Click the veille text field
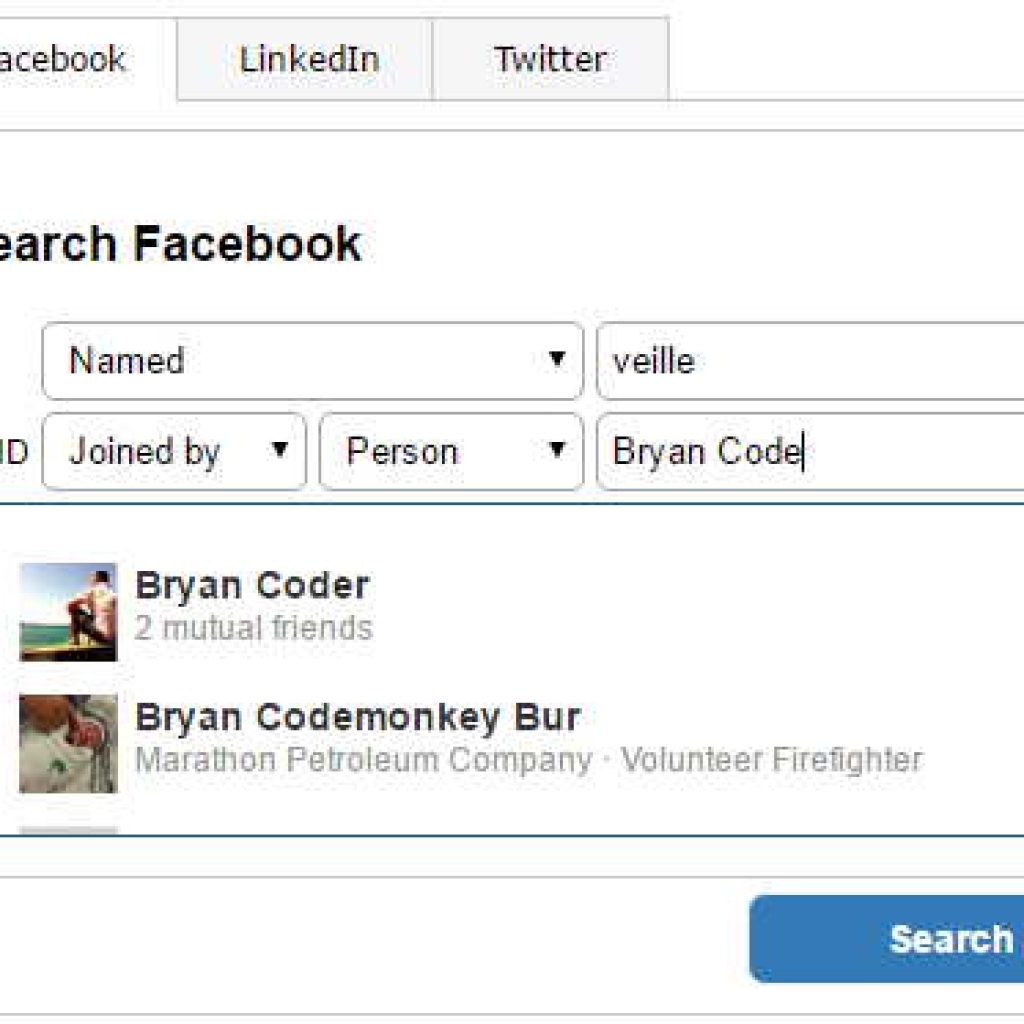Image resolution: width=1024 pixels, height=1024 pixels. 810,360
